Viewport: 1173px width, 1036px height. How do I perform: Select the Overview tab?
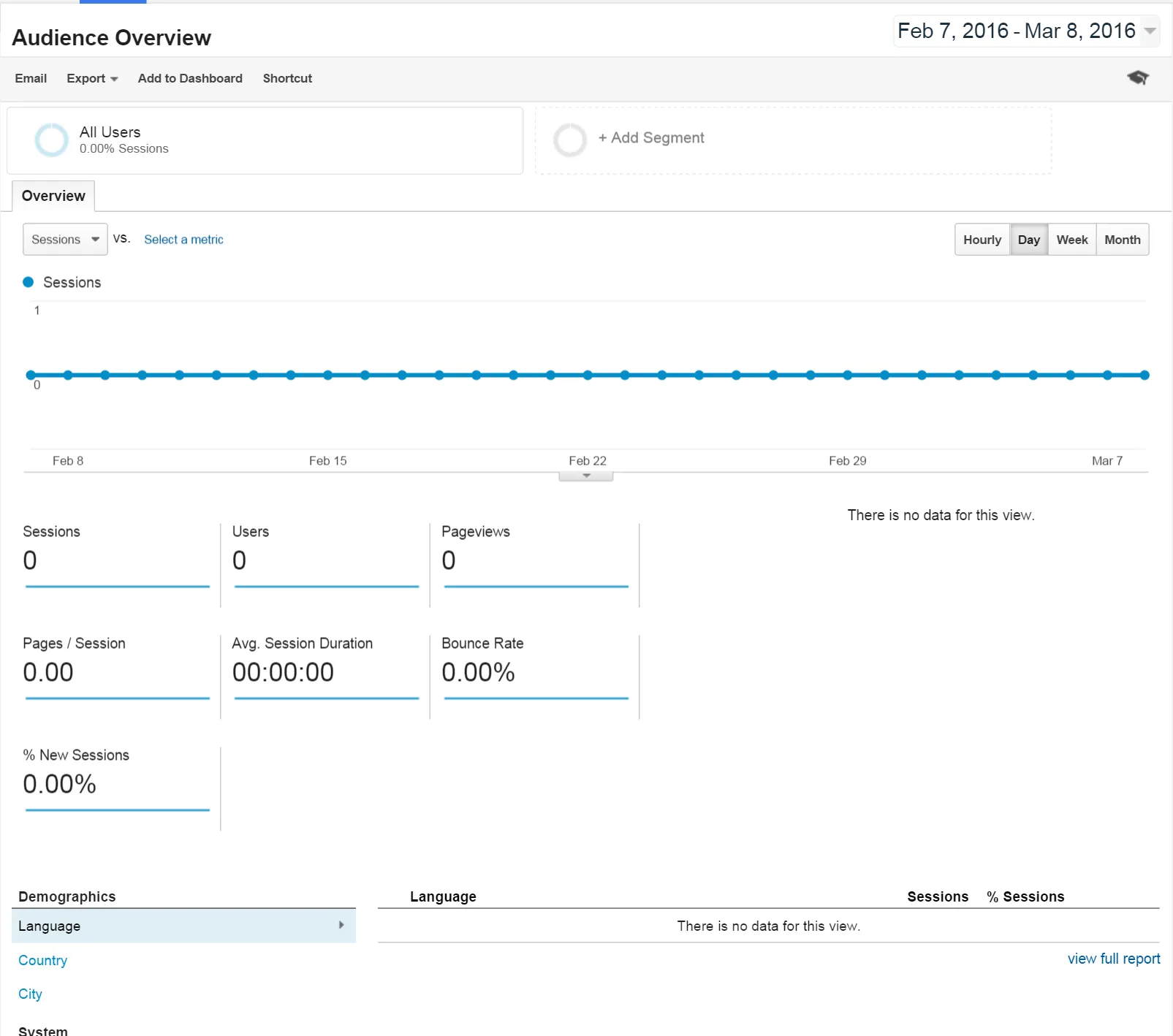(53, 196)
